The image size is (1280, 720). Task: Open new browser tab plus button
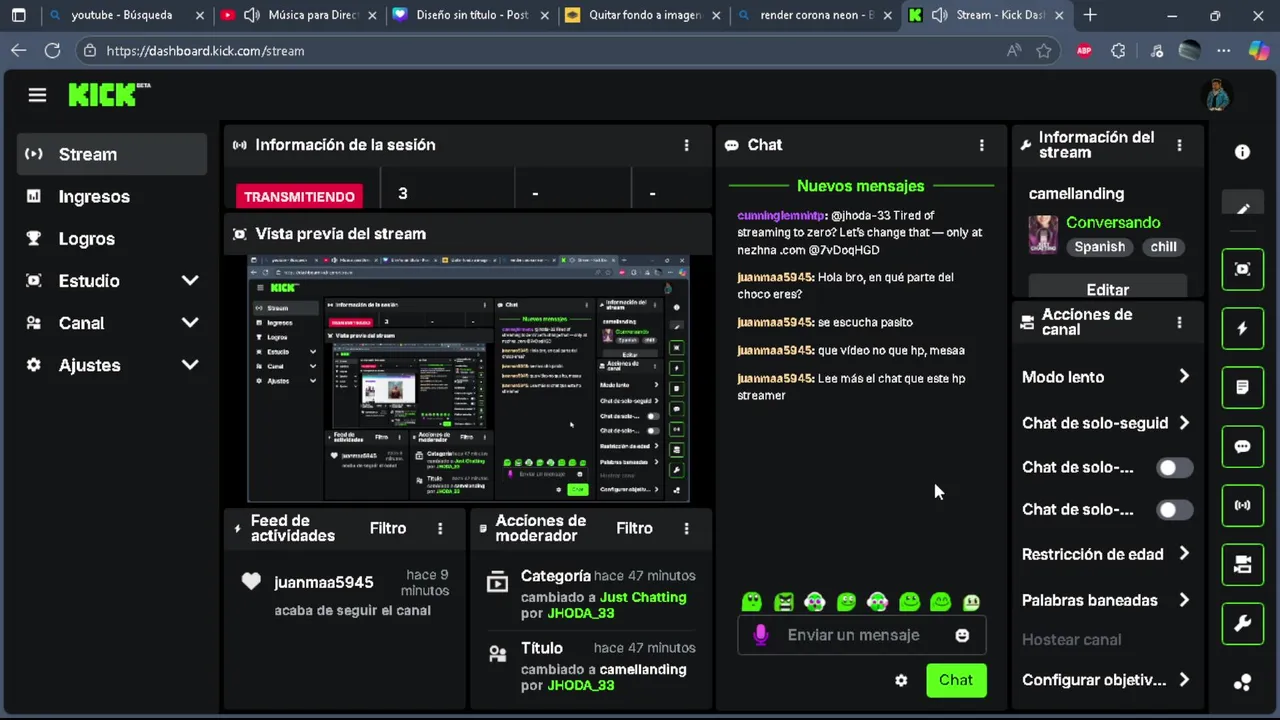tap(1090, 15)
